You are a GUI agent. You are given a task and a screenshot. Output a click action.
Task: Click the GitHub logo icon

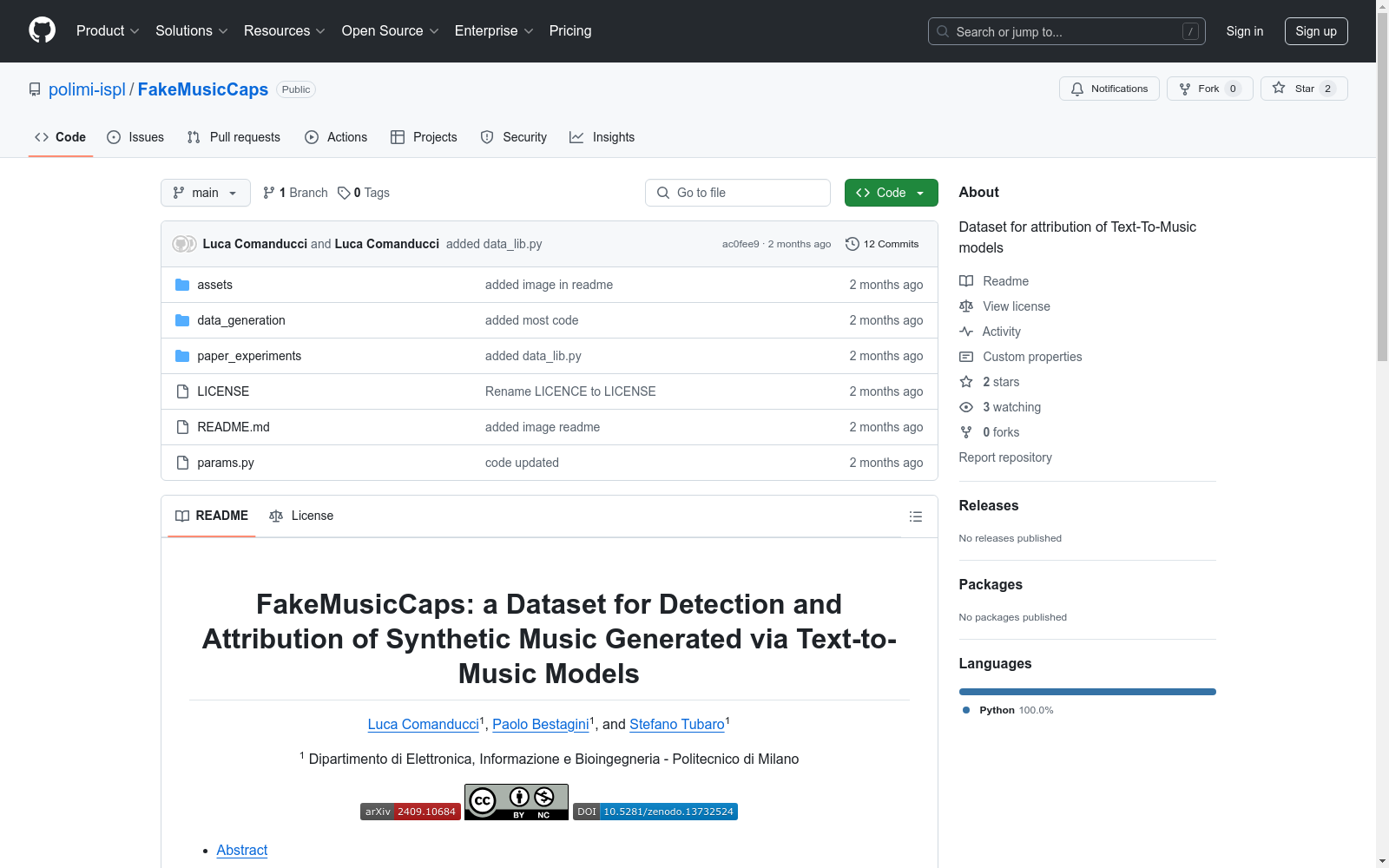[42, 30]
